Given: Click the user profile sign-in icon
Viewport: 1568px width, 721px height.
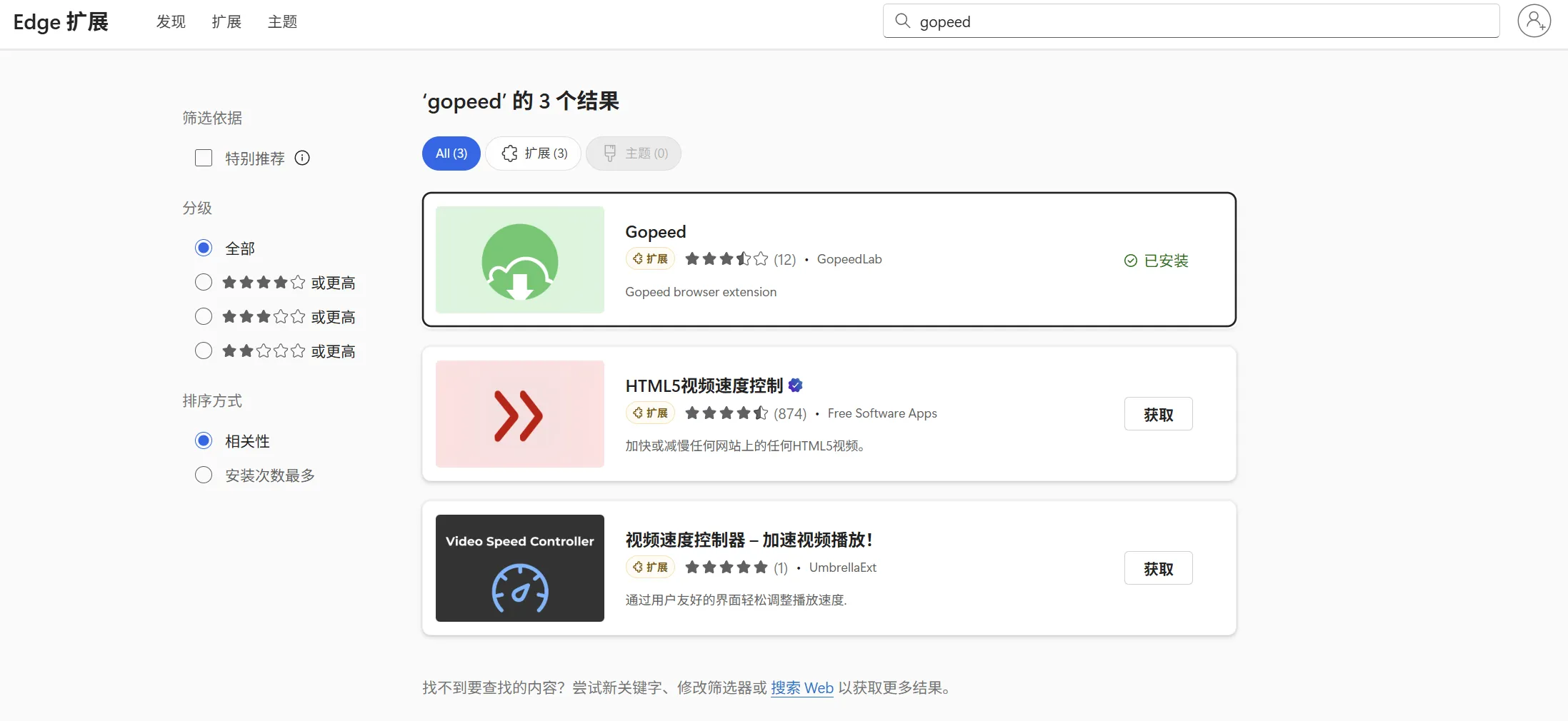Looking at the screenshot, I should click(1534, 21).
